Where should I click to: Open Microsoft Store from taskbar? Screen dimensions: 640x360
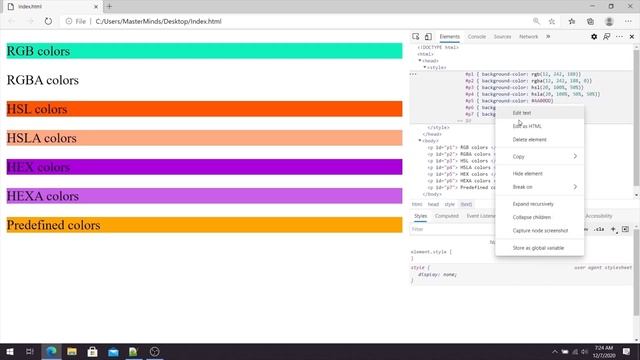[93, 351]
